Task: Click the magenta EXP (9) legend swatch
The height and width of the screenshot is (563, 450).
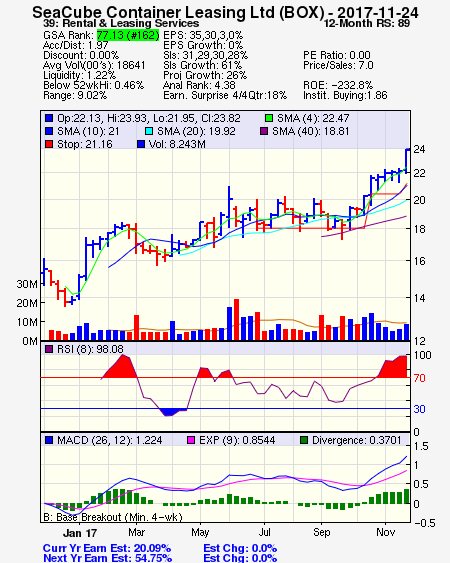Action: [x=191, y=440]
